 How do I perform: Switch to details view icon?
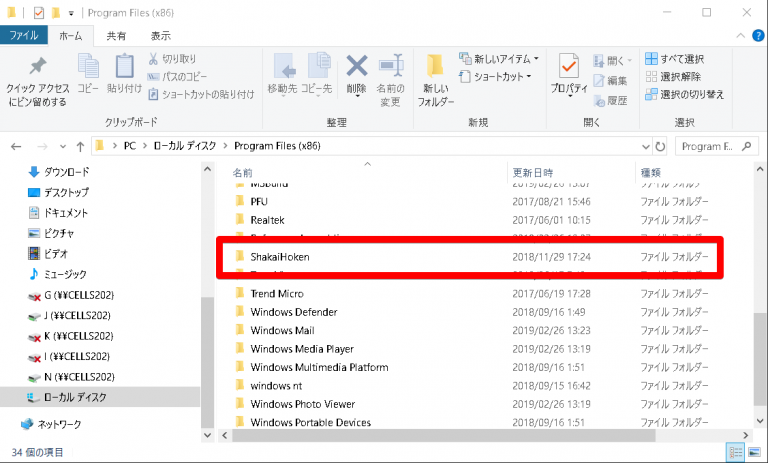pos(735,452)
